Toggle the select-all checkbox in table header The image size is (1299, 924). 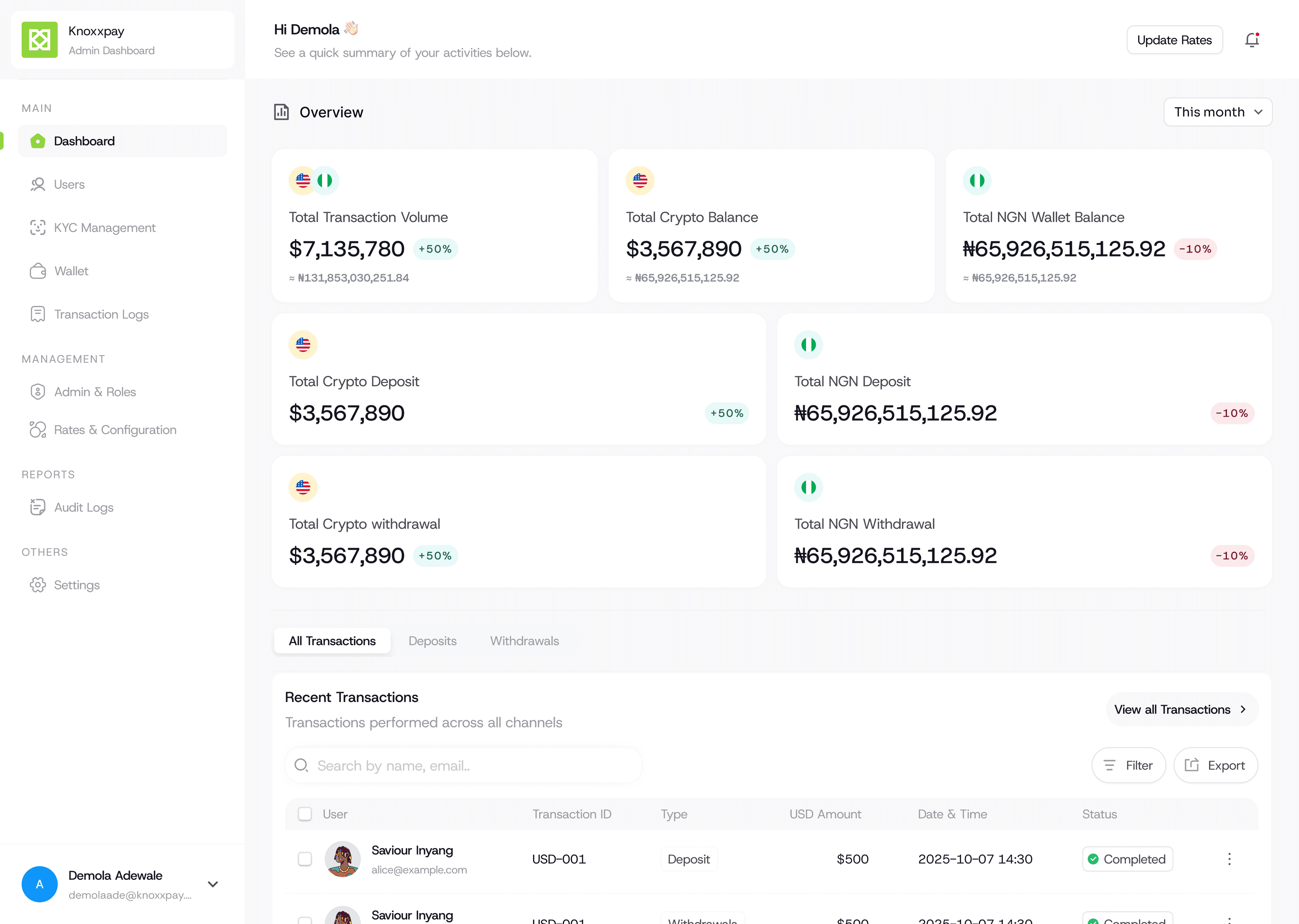305,814
